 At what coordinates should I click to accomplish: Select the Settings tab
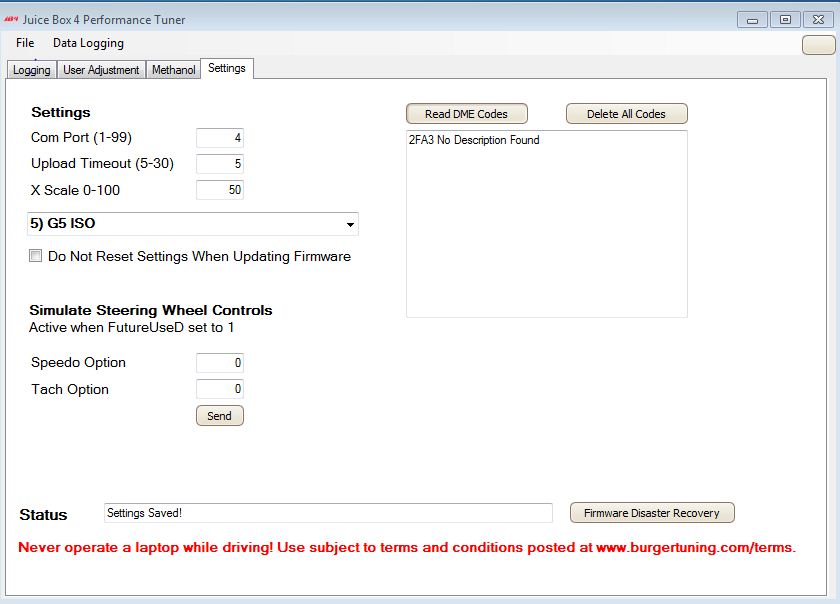[x=227, y=68]
